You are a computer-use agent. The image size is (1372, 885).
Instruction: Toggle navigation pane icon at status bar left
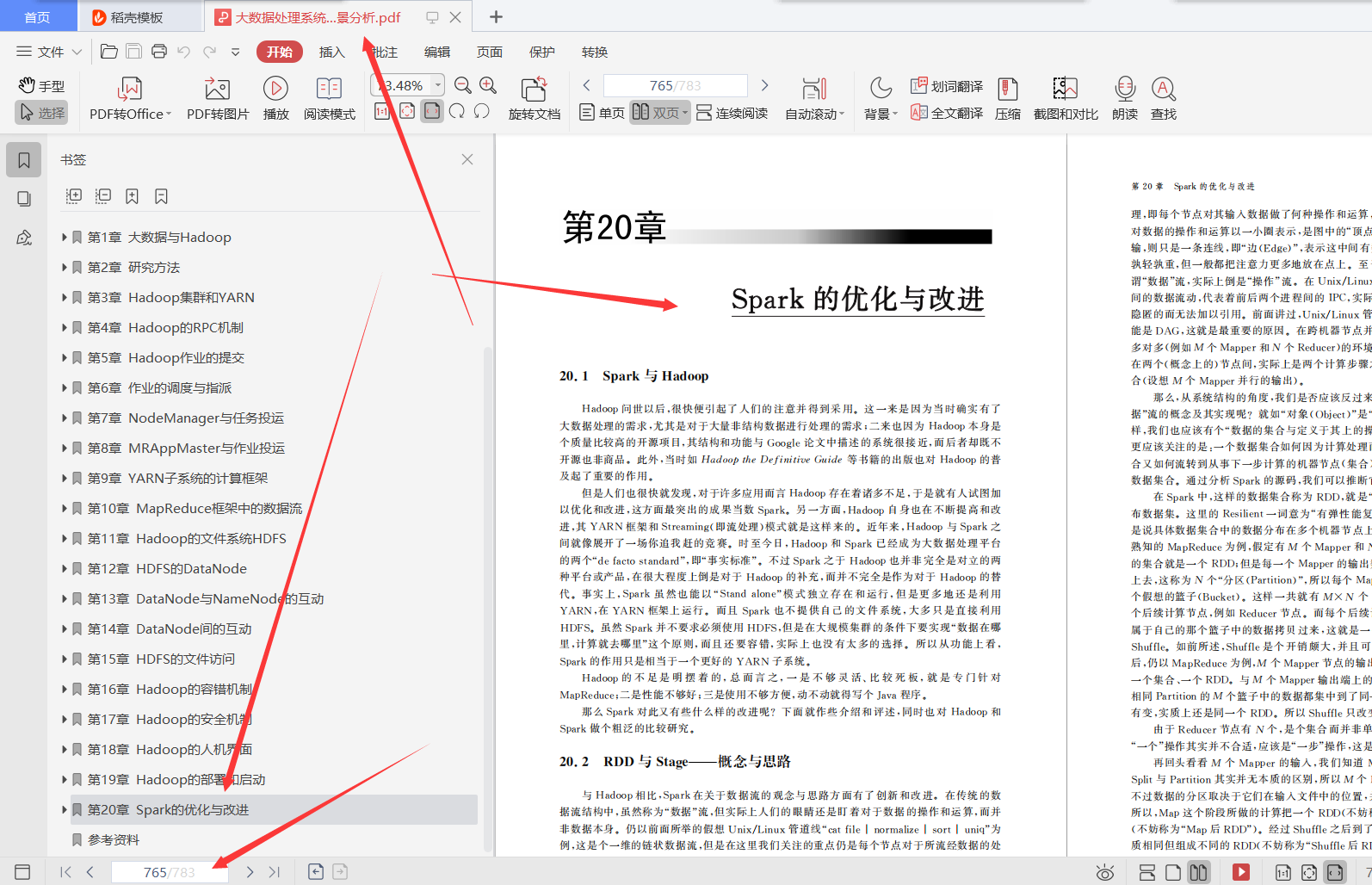(x=22, y=872)
